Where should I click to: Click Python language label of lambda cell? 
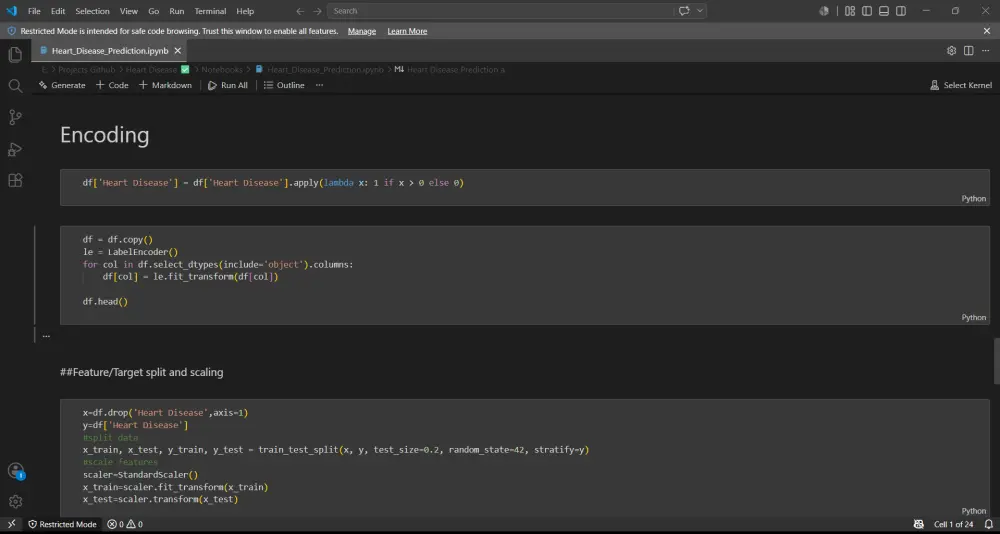(x=973, y=198)
